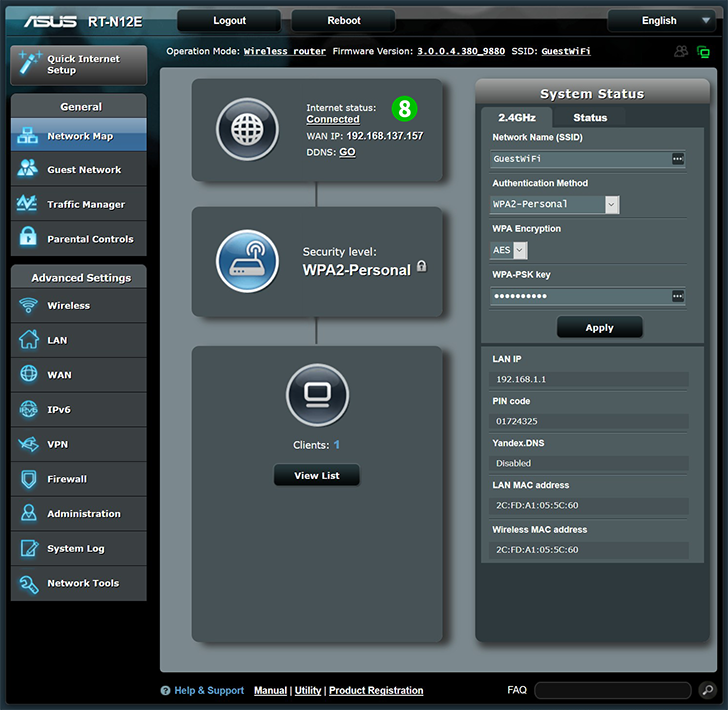Click the clients computer icon in network map
Screen dimensions: 728x710
pos(318,395)
